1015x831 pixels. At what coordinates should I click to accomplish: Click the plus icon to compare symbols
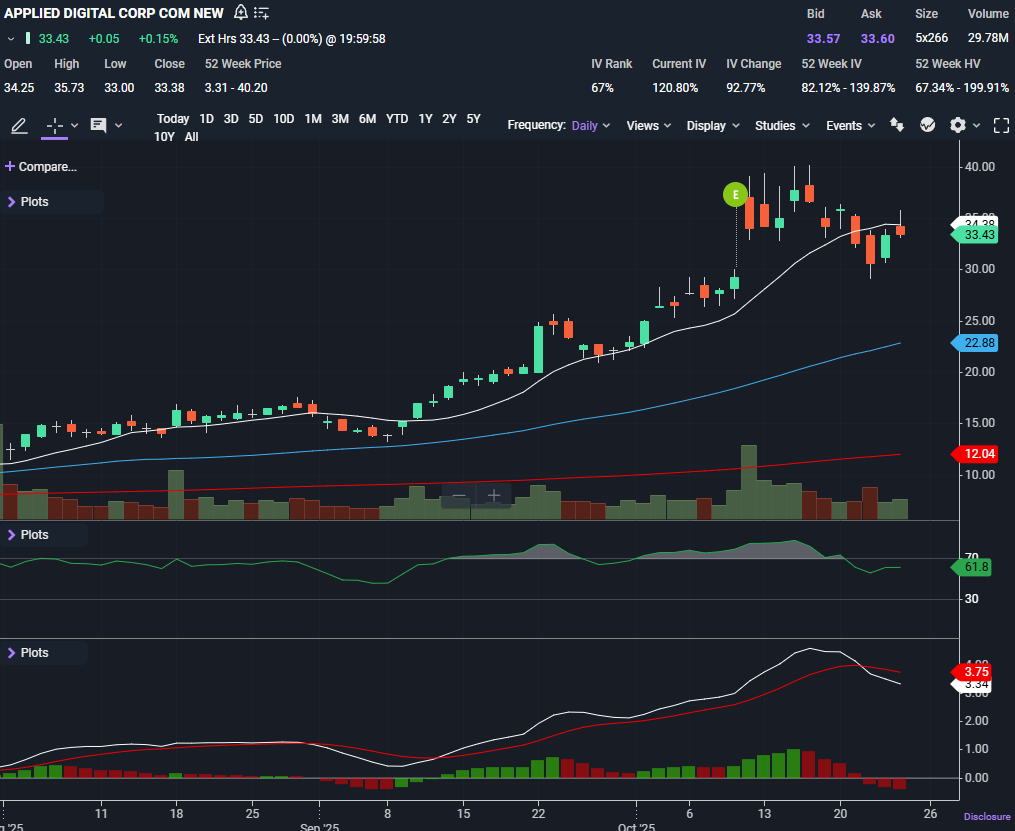click(10, 166)
